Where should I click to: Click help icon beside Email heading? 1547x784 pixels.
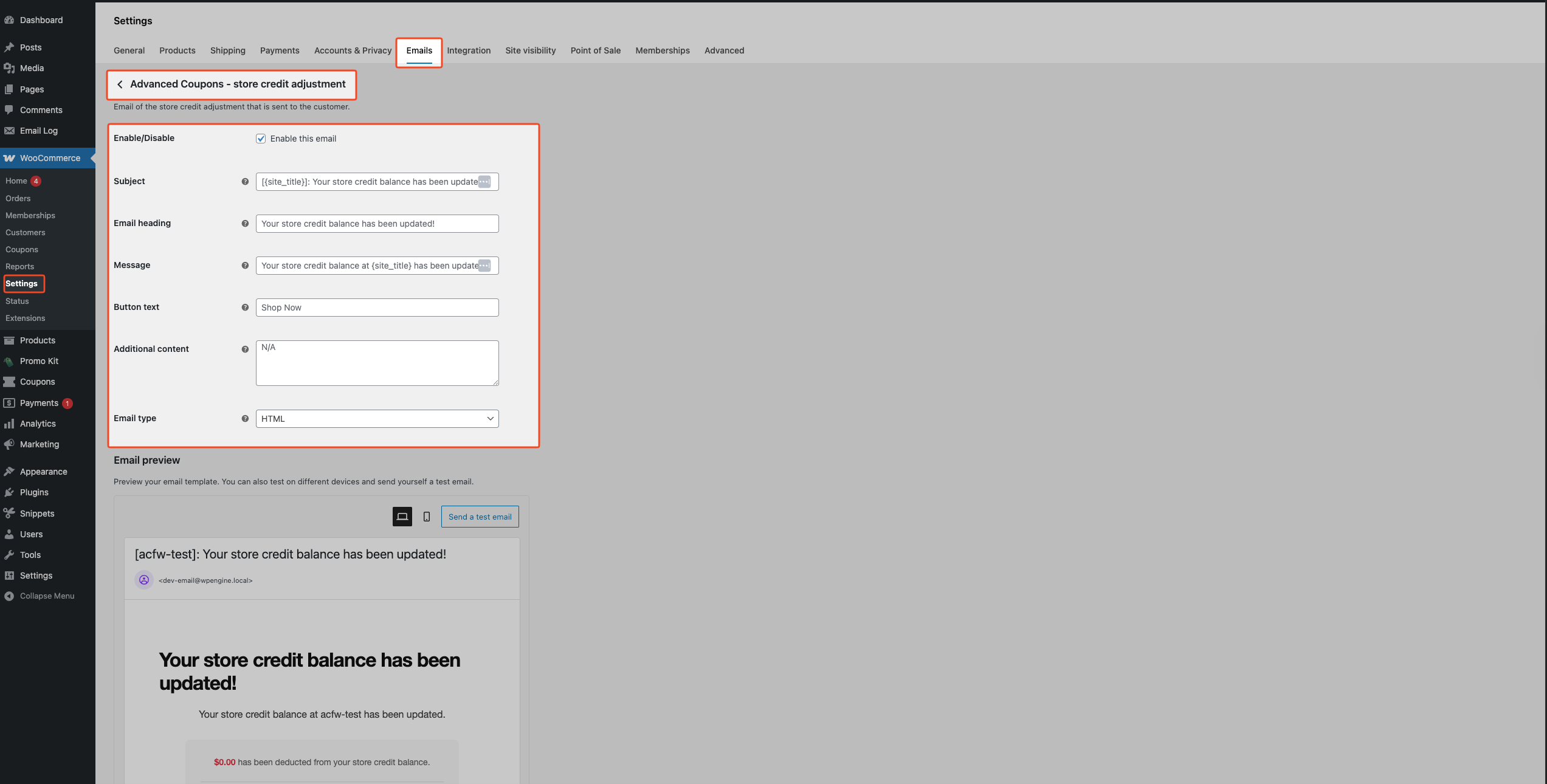pos(245,224)
